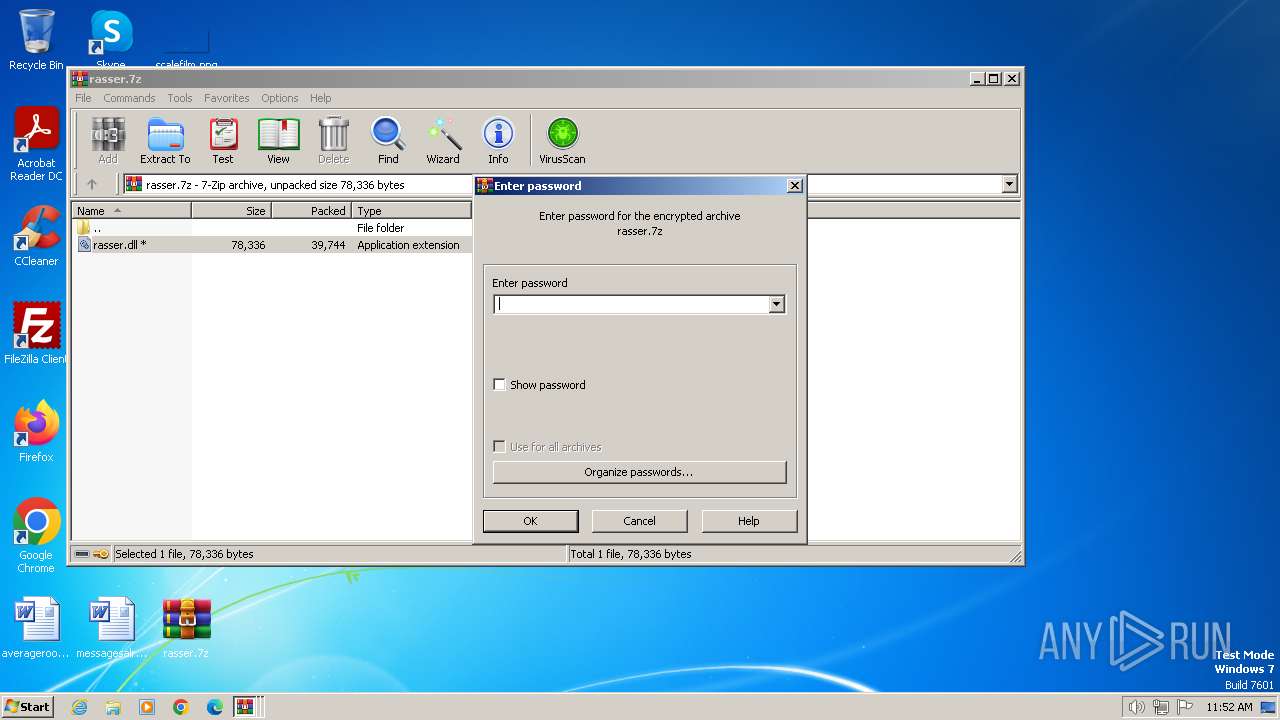1280x720 pixels.
Task: Open the Tools menu
Action: pos(180,98)
